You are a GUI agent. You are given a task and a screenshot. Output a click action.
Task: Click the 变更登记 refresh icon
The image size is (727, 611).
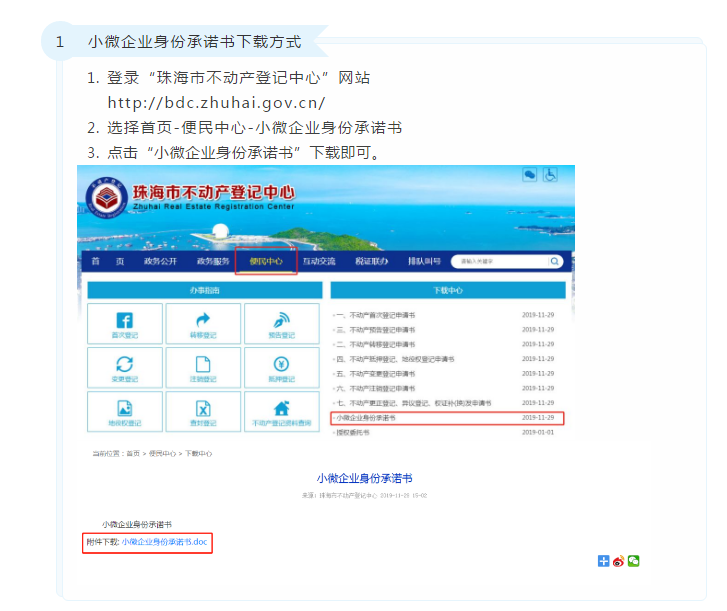point(126,367)
